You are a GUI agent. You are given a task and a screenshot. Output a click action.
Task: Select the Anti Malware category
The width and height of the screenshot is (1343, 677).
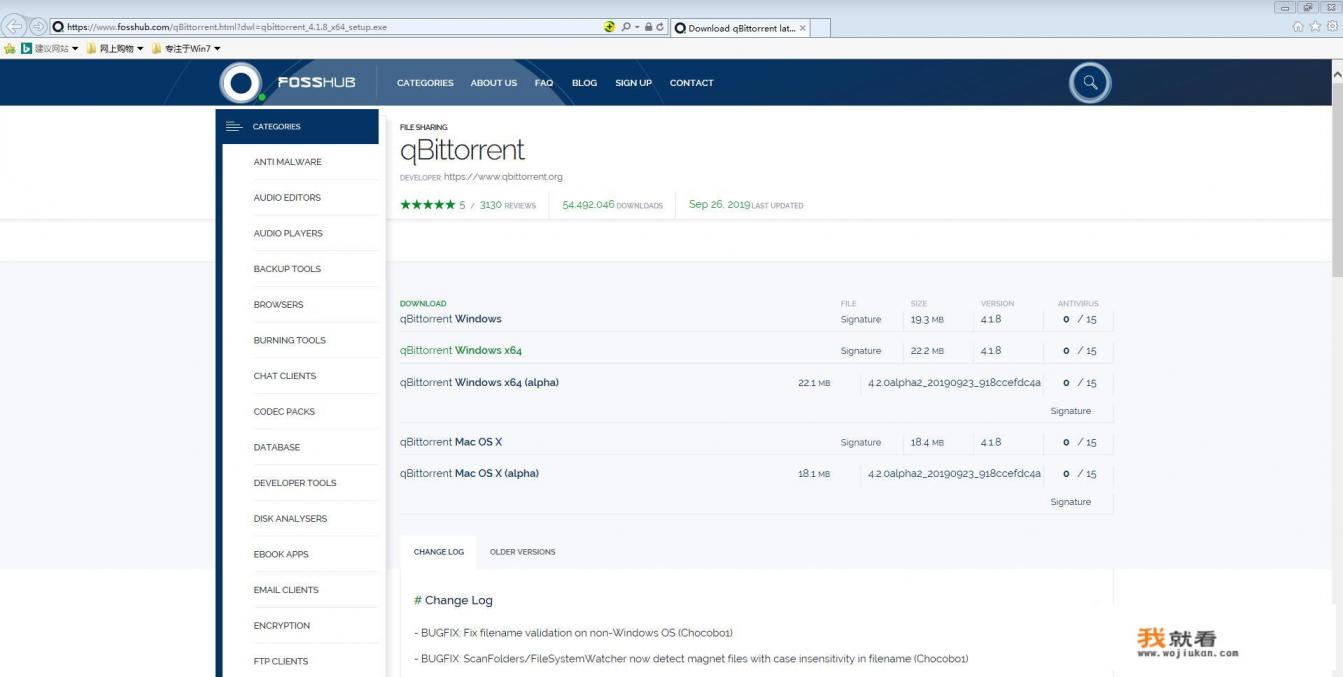point(287,162)
